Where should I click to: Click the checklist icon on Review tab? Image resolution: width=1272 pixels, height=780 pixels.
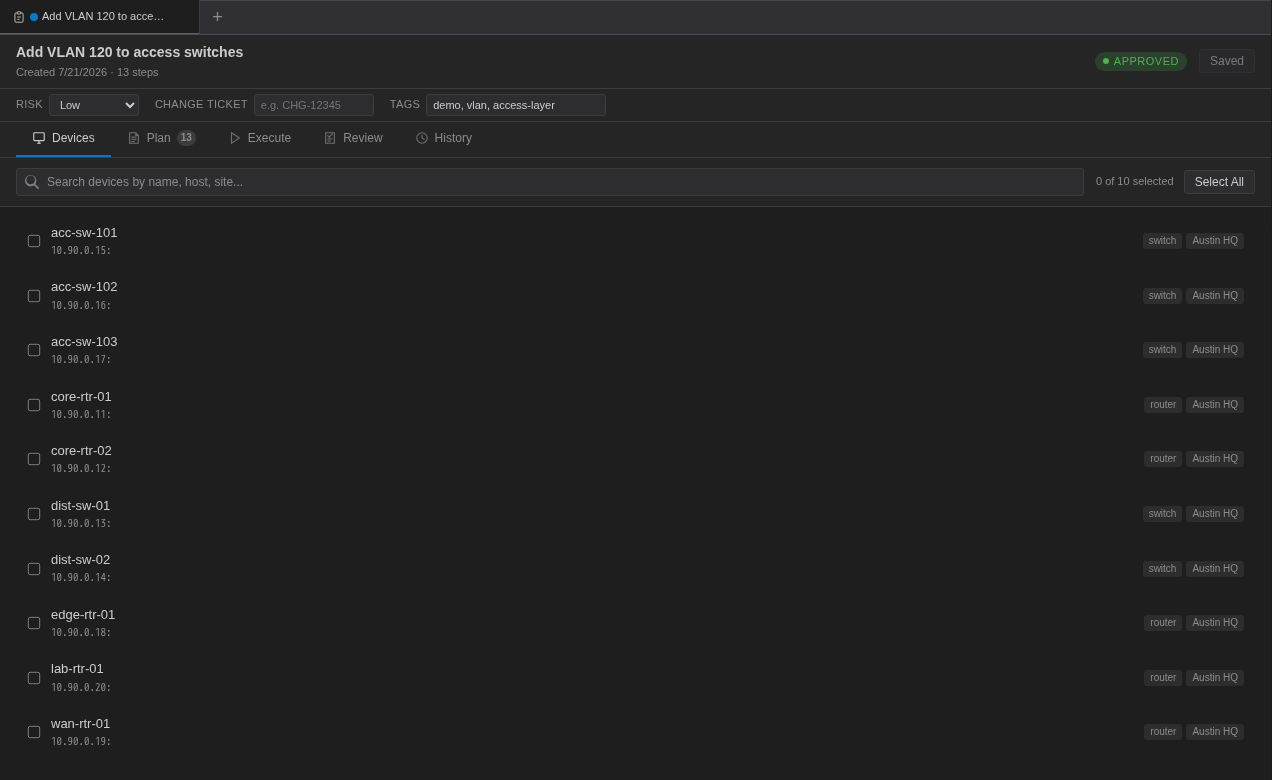click(330, 138)
